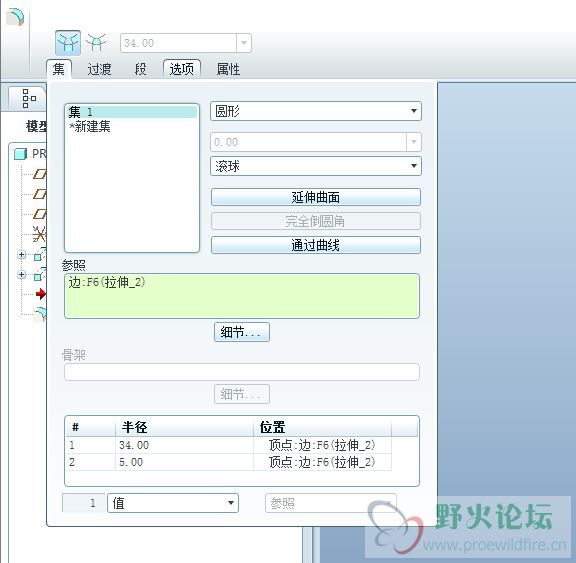
Task: Open the 值 radius type dropdown
Action: coord(173,503)
